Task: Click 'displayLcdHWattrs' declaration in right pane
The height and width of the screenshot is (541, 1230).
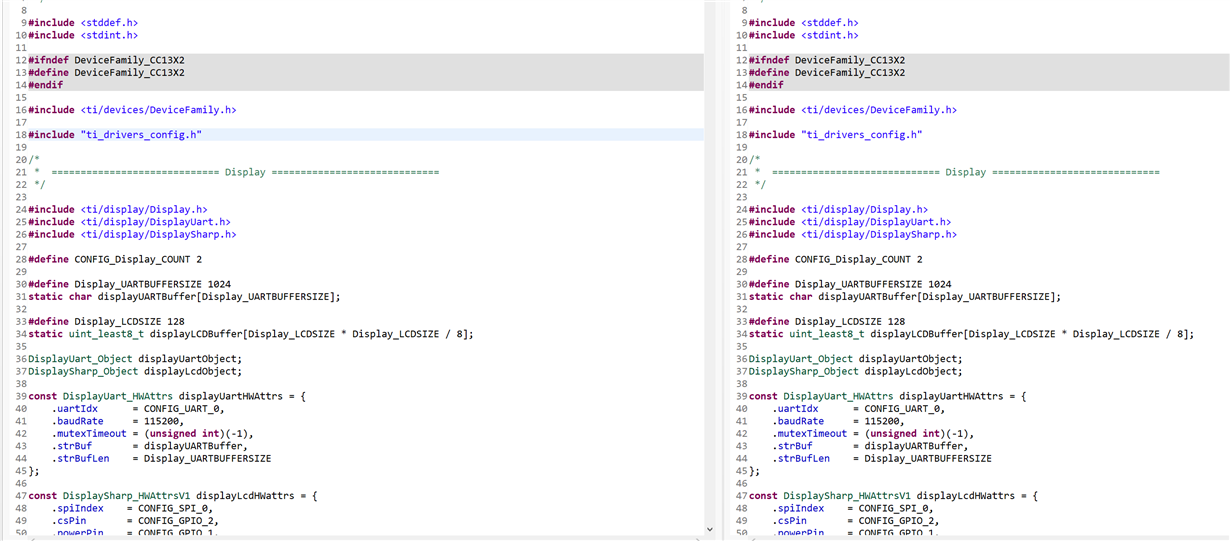Action: click(893, 496)
